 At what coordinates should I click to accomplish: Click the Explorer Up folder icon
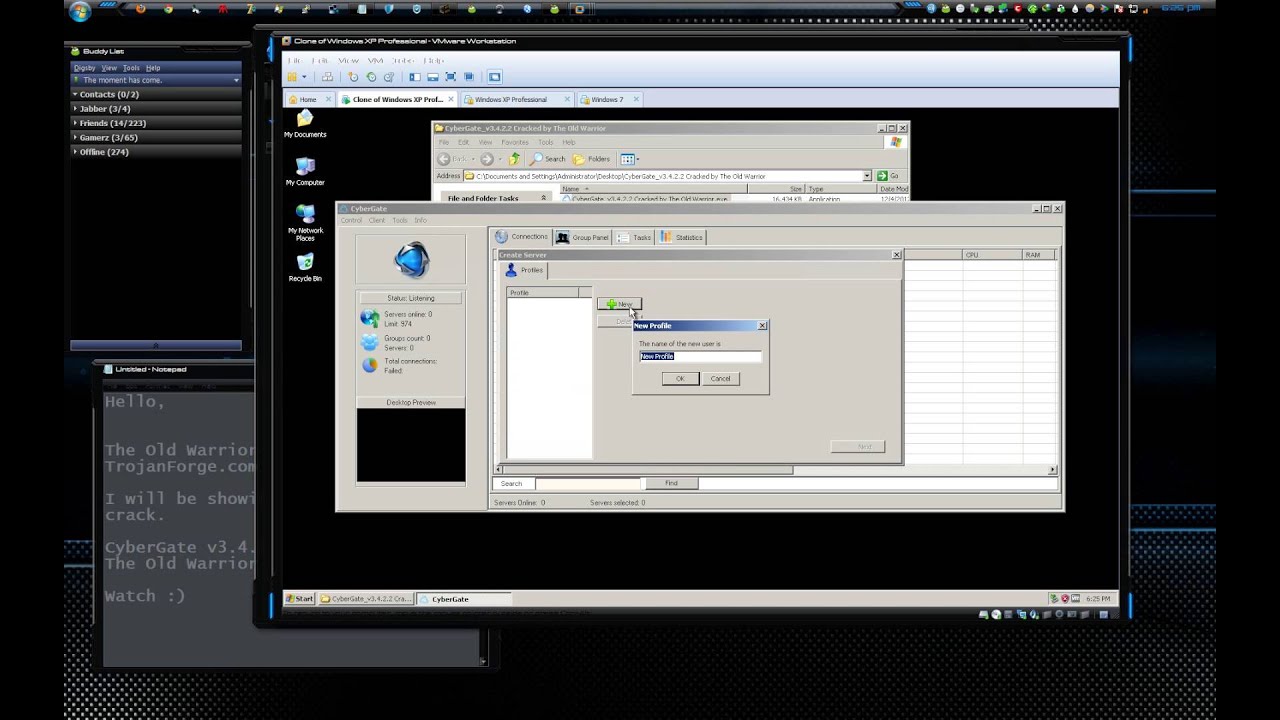[x=514, y=159]
